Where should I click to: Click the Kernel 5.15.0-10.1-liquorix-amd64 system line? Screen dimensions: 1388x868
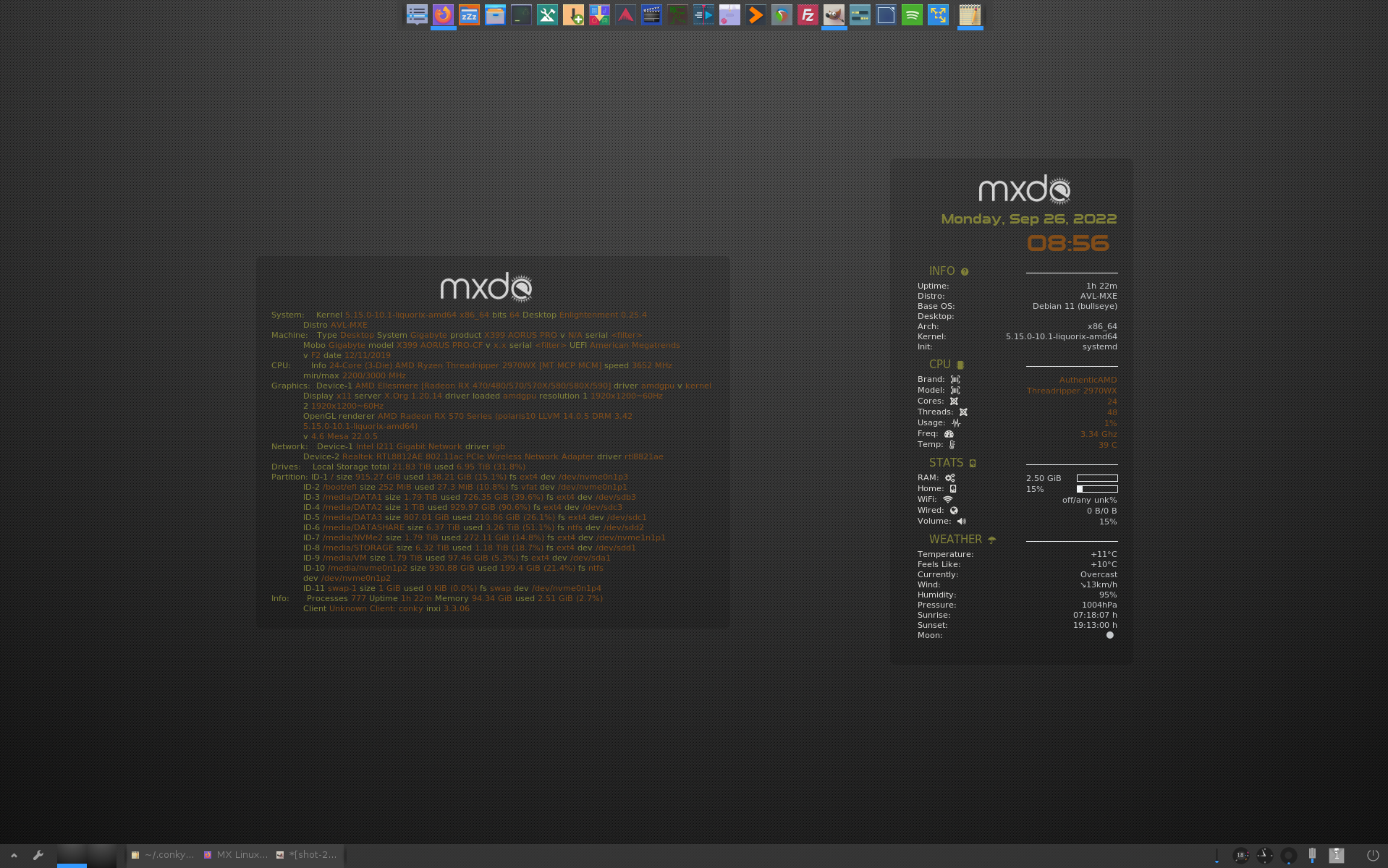coord(459,315)
